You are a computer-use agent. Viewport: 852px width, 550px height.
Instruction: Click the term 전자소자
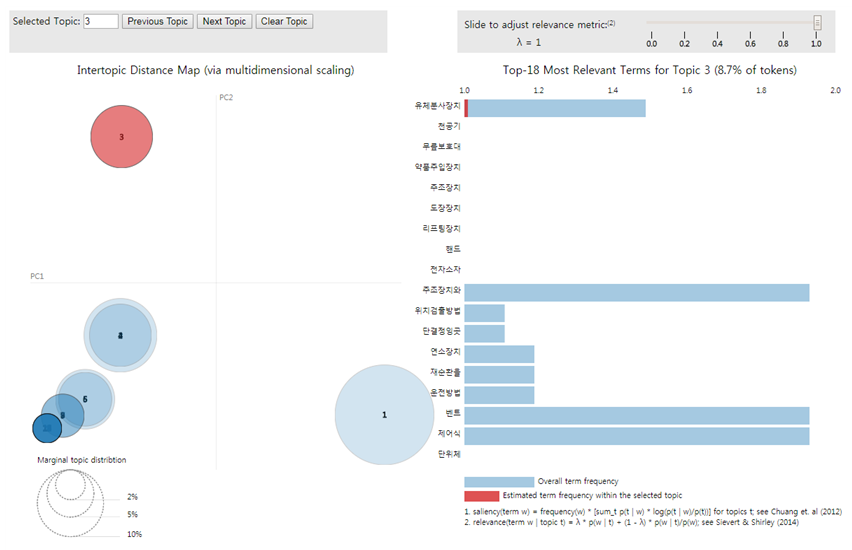445,270
